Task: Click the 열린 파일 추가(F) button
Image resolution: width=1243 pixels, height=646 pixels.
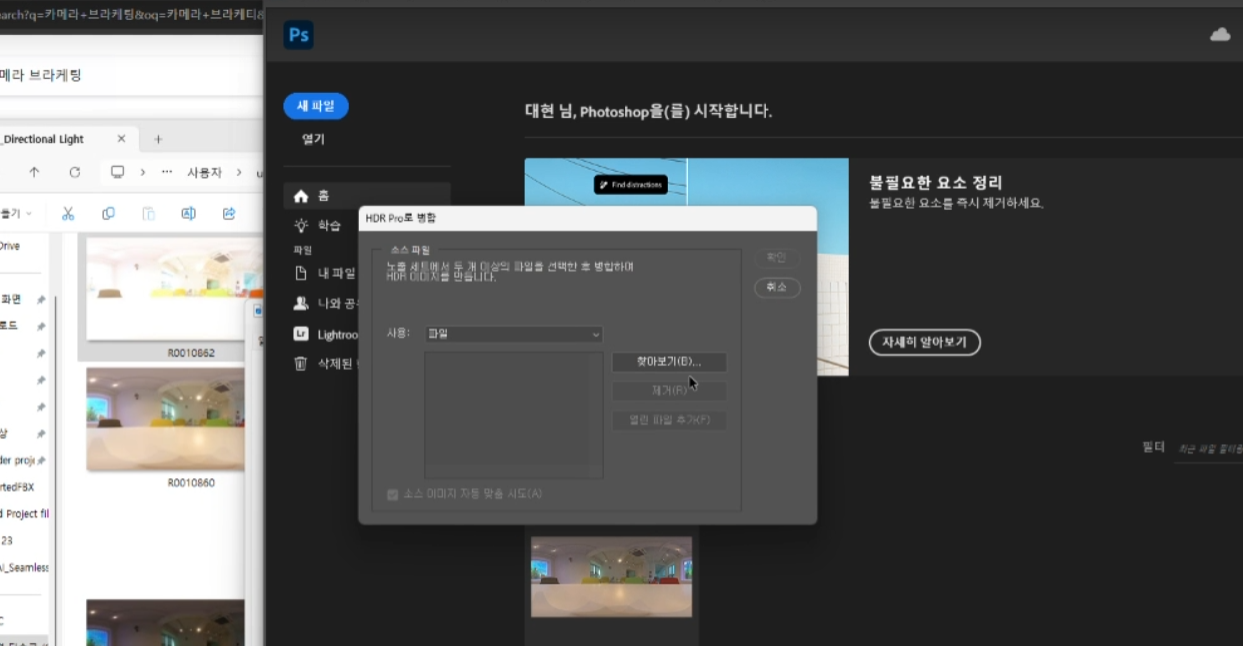Action: click(x=669, y=420)
